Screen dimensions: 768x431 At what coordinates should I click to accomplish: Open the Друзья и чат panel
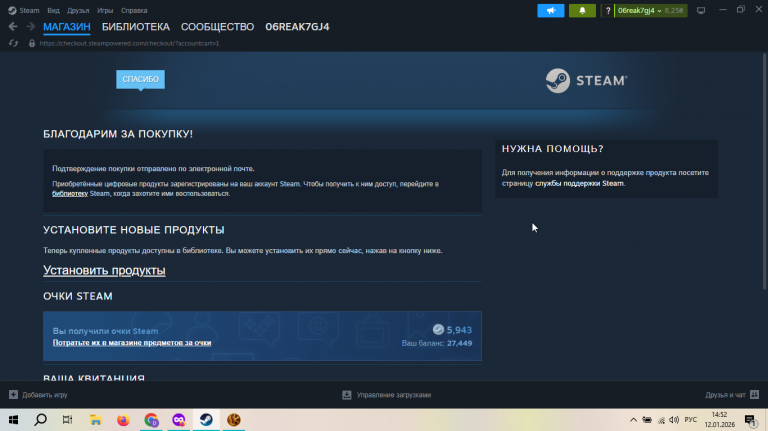[x=725, y=395]
